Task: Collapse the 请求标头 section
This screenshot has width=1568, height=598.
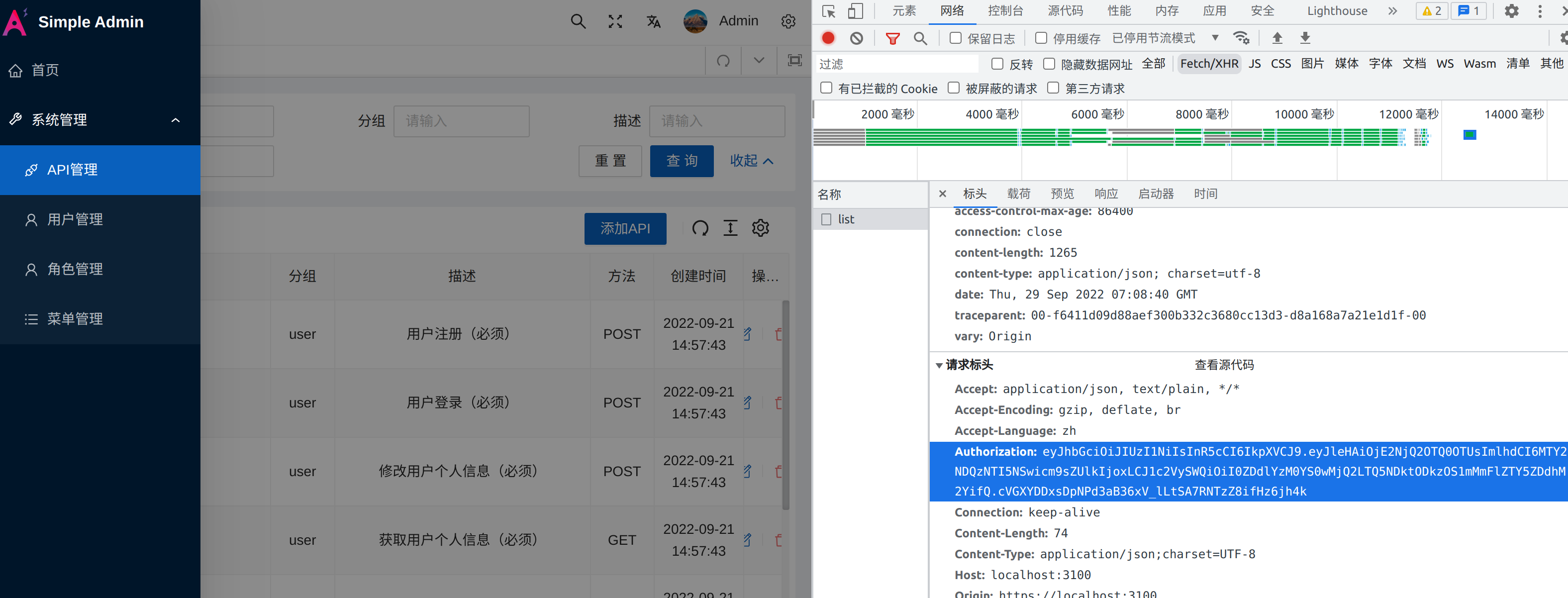Action: (x=939, y=365)
